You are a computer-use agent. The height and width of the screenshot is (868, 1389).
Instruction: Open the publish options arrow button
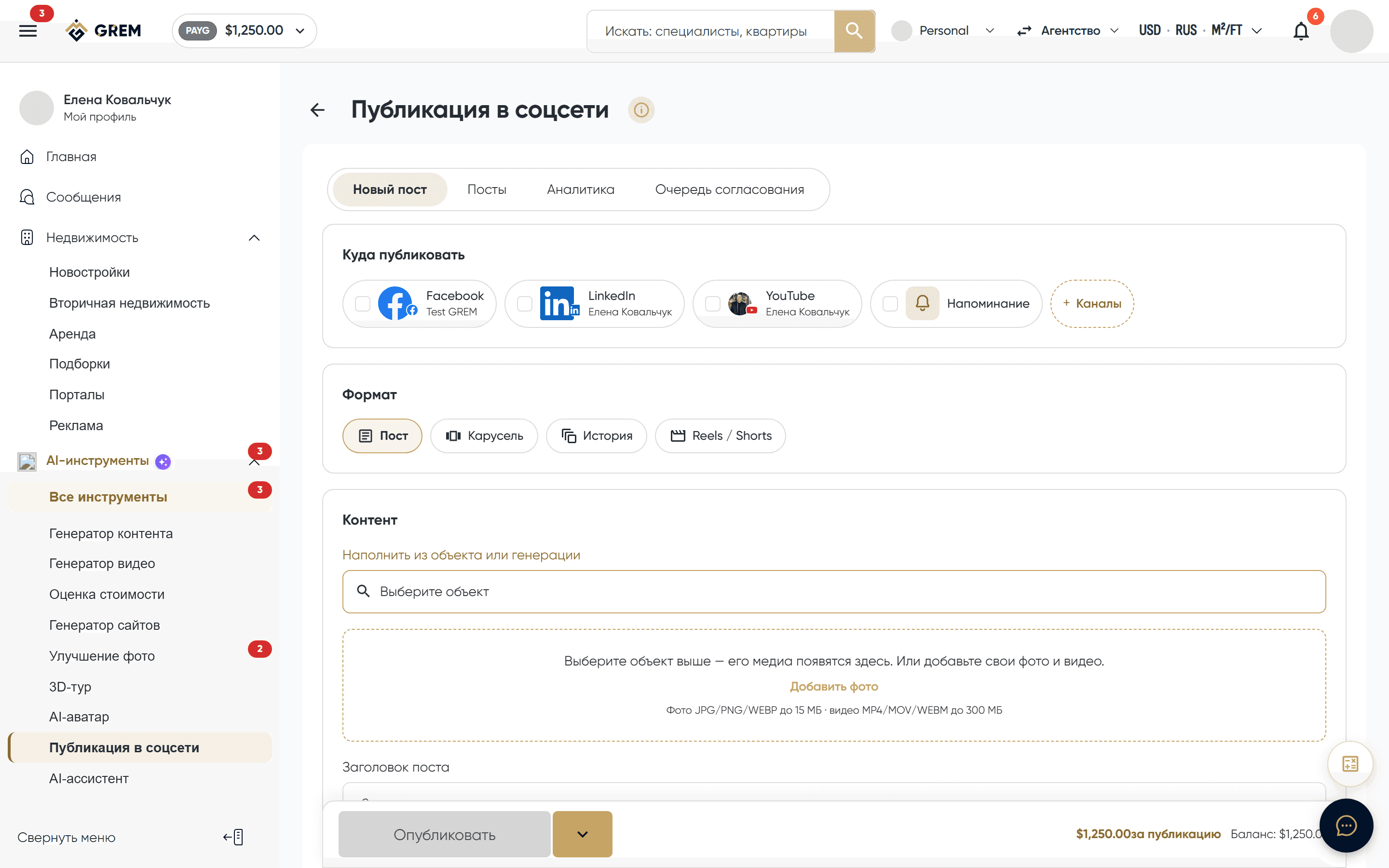pos(583,834)
